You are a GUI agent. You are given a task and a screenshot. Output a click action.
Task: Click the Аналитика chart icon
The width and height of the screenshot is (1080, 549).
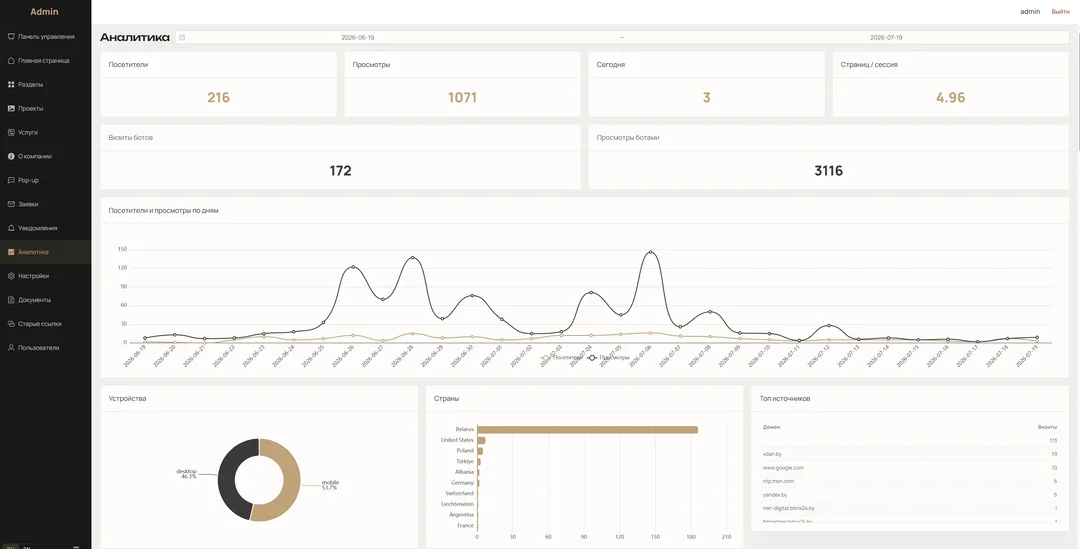11,252
